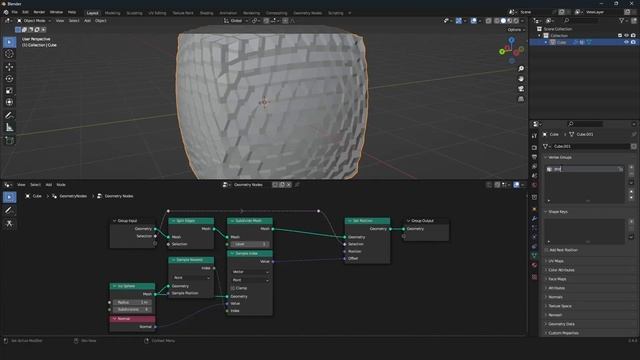
Task: Toggle Collection exclude checkbox in outliner
Action: point(620,36)
